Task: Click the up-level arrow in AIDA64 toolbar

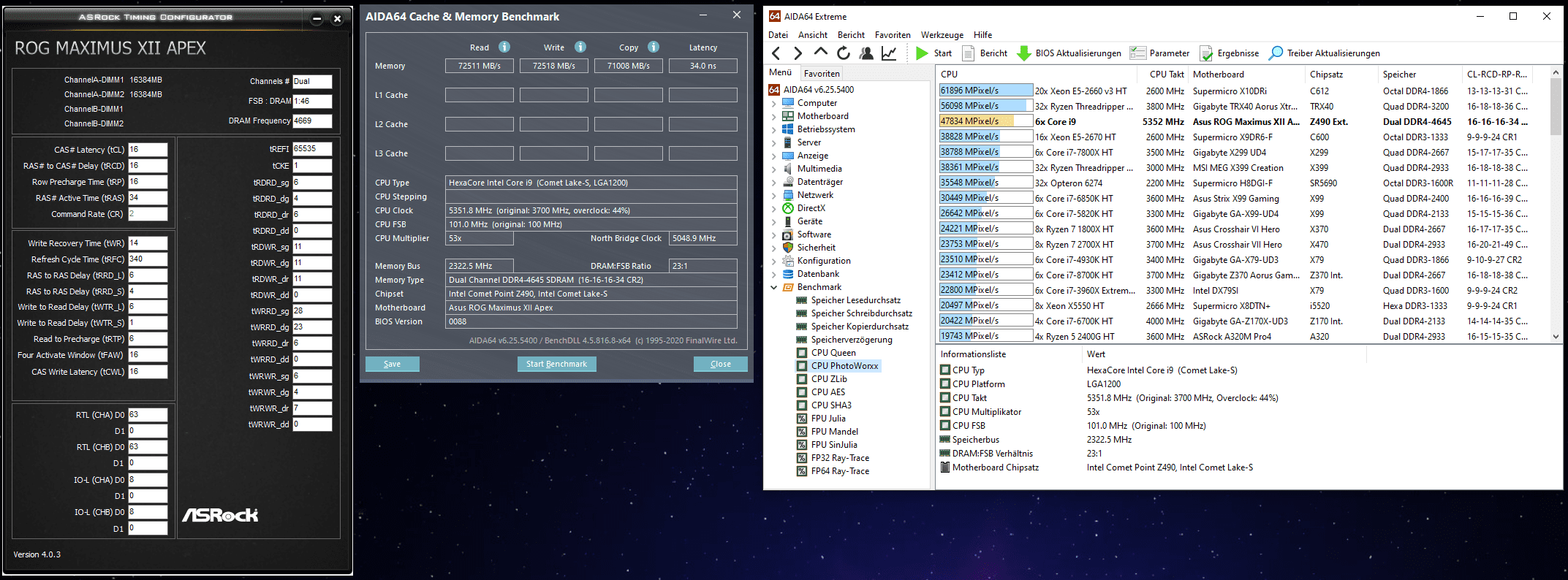Action: [820, 53]
